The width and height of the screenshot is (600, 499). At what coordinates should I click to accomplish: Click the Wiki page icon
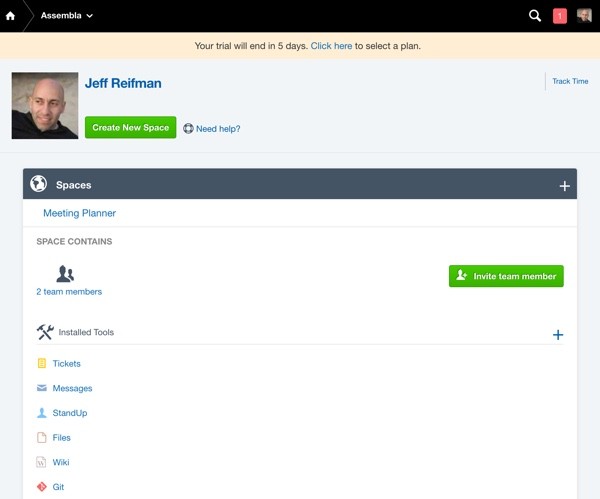tap(41, 462)
